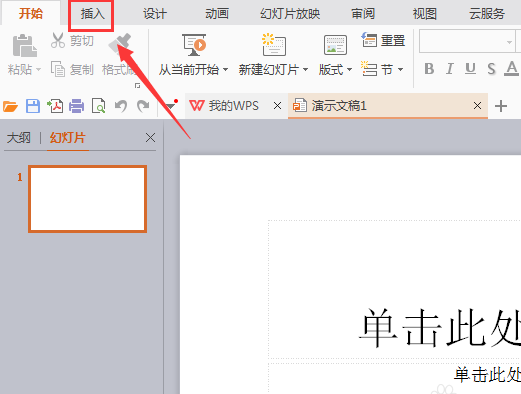Click the 重置 reset button

click(x=383, y=40)
